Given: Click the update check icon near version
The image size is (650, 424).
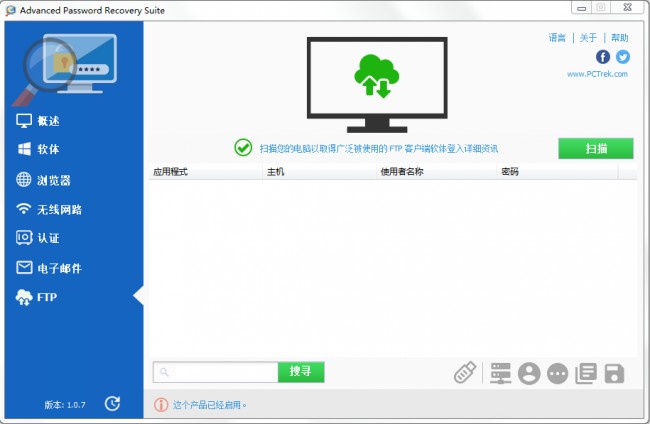Looking at the screenshot, I should pos(112,403).
